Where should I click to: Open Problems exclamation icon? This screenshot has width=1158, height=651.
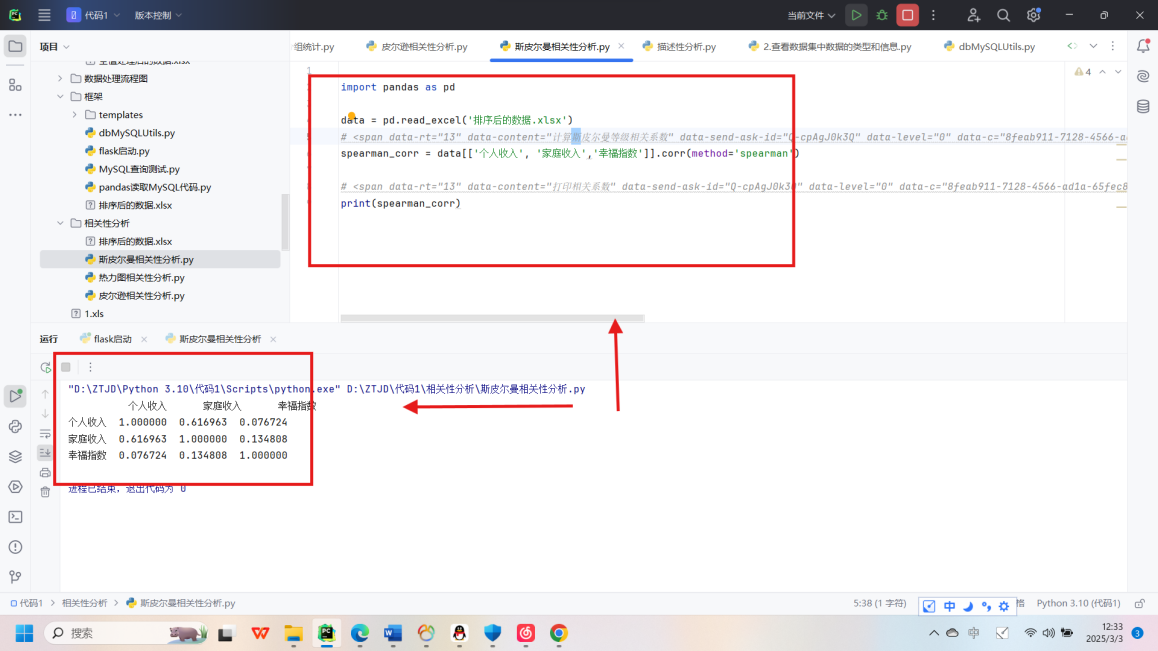(15, 548)
